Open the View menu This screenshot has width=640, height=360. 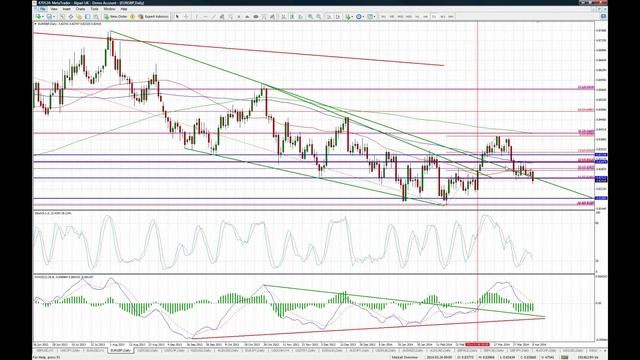(x=53, y=9)
